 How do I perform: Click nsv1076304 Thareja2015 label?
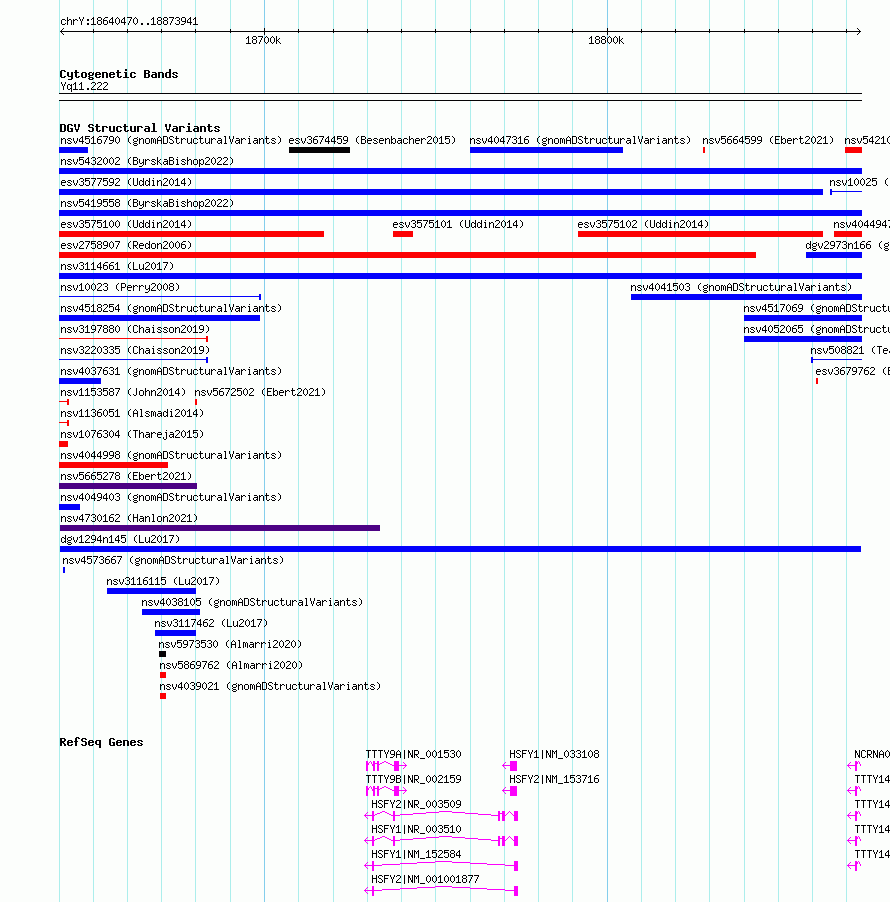[132, 434]
